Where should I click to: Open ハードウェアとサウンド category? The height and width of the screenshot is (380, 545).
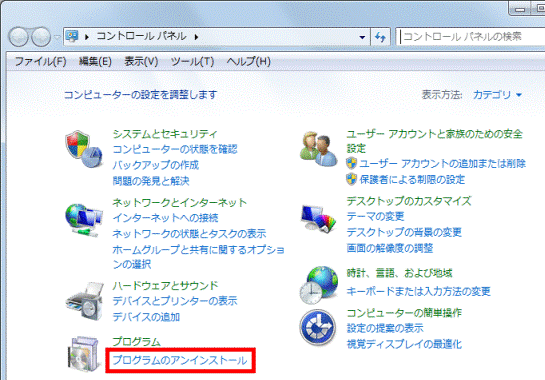point(165,285)
